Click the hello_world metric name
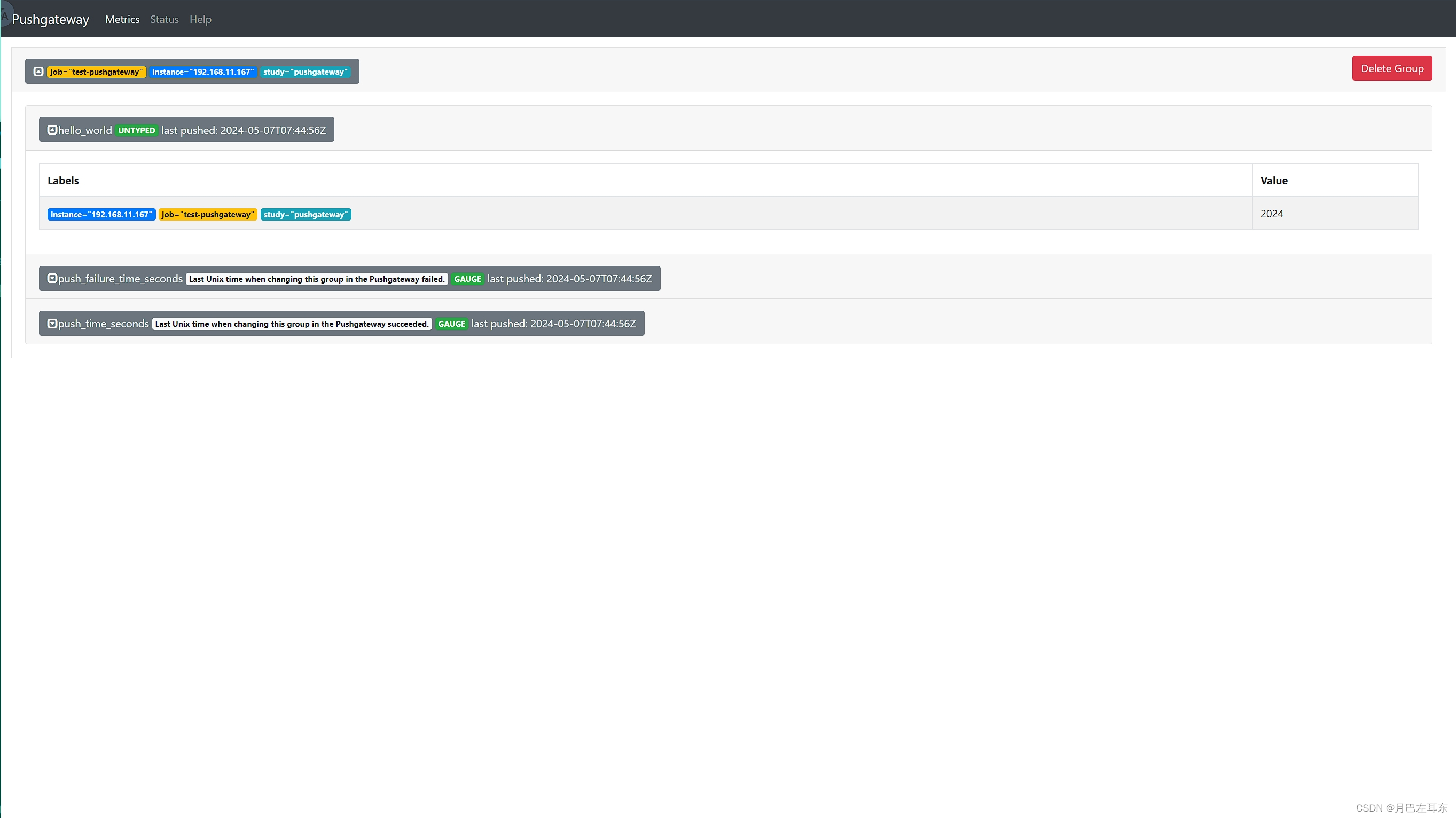This screenshot has height=818, width=1456. [x=85, y=130]
